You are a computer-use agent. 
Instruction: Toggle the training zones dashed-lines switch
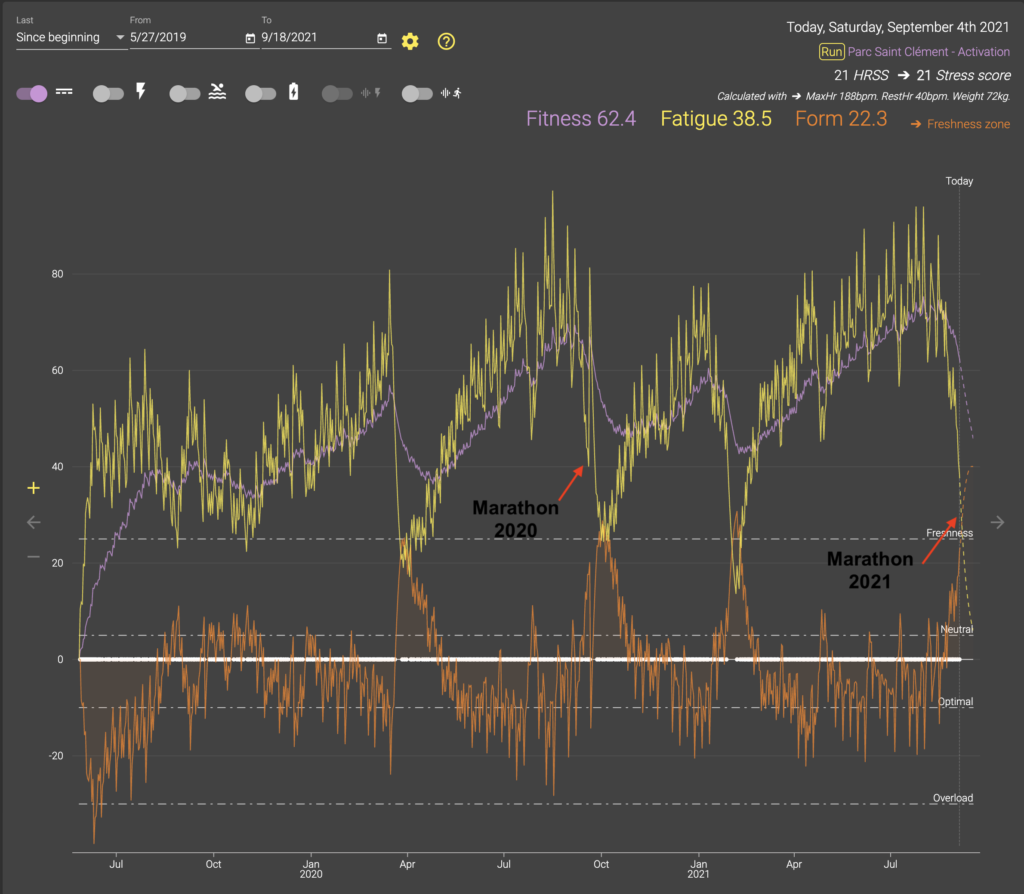tap(32, 93)
